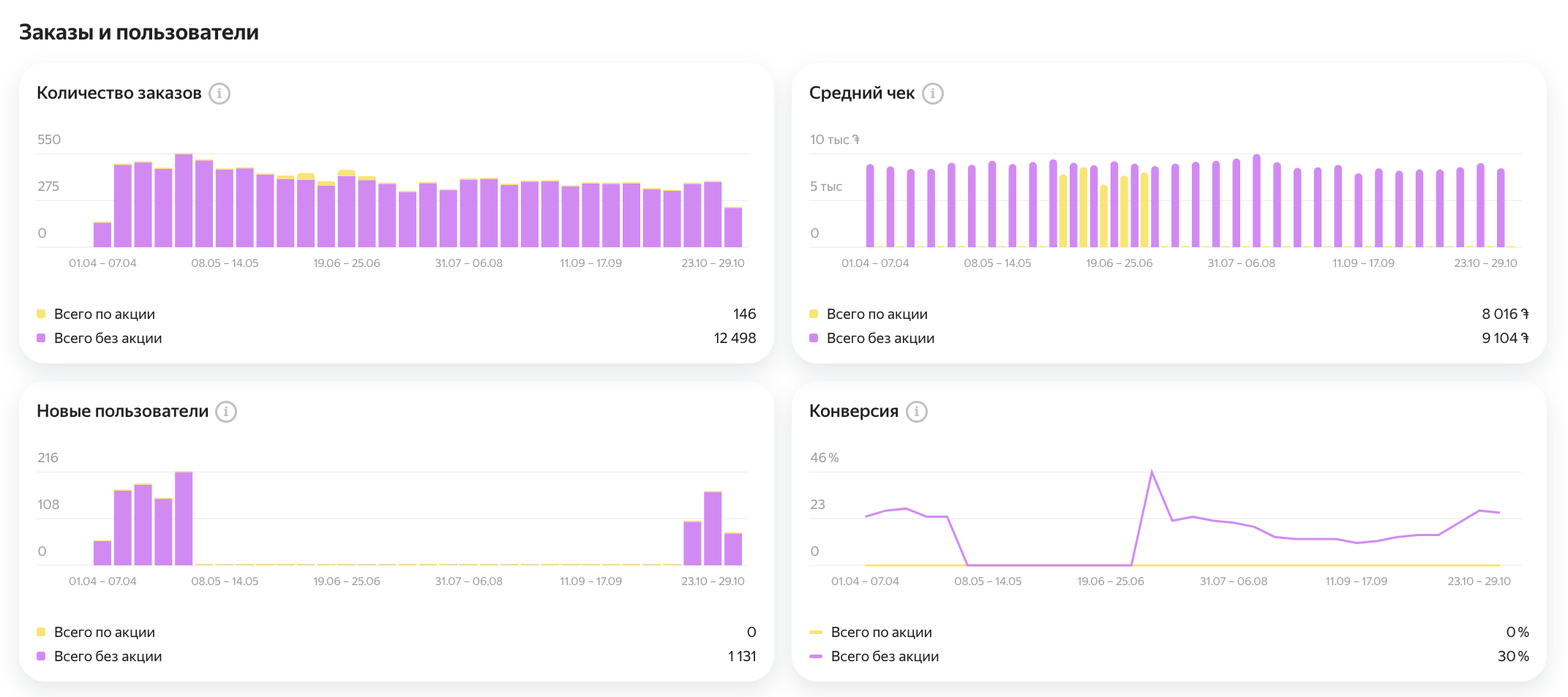1568x697 pixels.
Task: Click the highest peak of the Конверсия line
Action: click(1152, 472)
